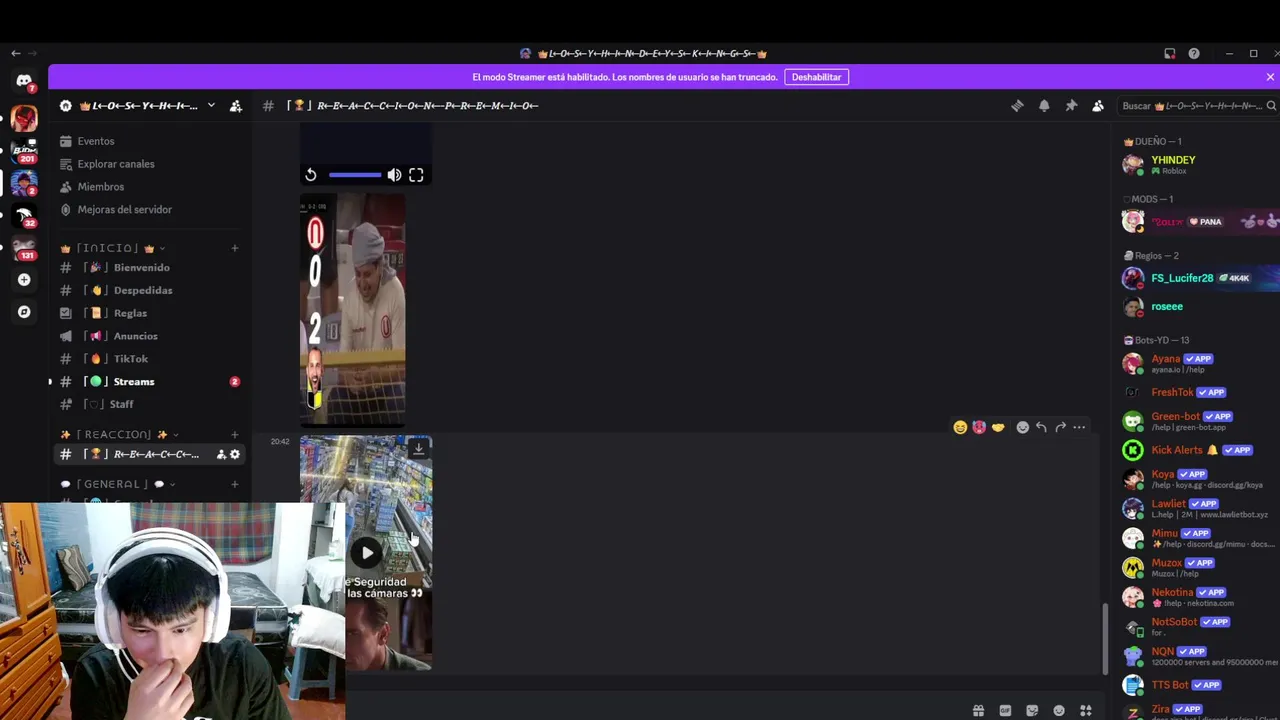Click the chat scrollbar thumb
Viewport: 1280px width, 720px height.
[x=1105, y=639]
